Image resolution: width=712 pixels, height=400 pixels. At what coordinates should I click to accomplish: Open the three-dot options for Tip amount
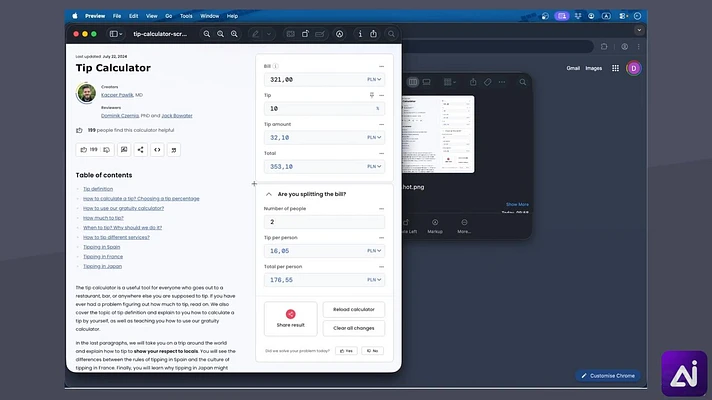click(381, 124)
